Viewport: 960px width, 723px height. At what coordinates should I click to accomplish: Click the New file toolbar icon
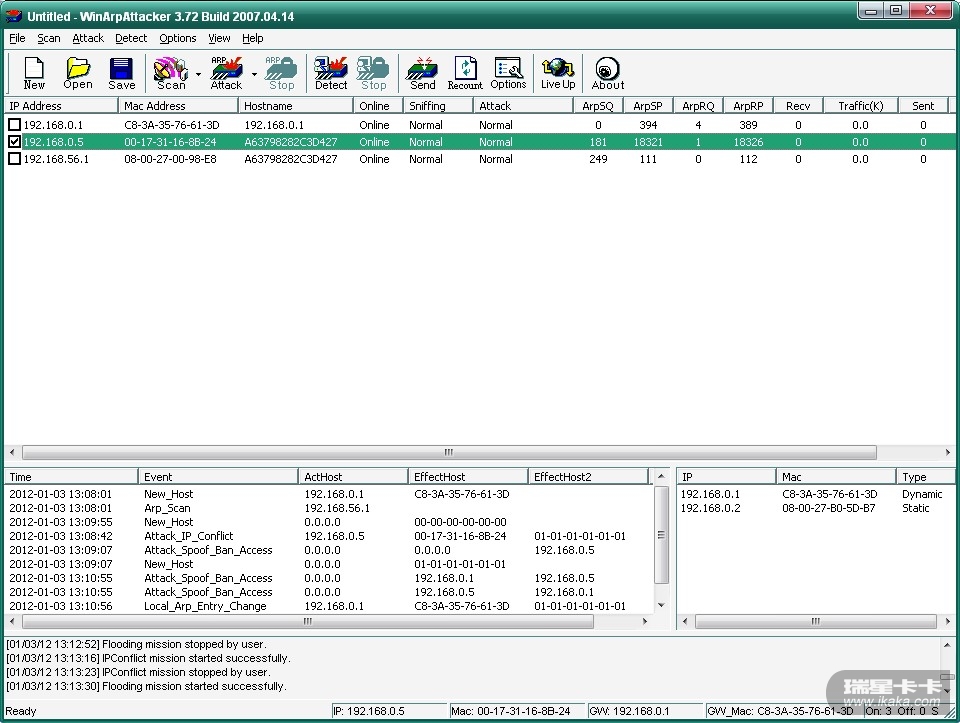click(x=34, y=72)
